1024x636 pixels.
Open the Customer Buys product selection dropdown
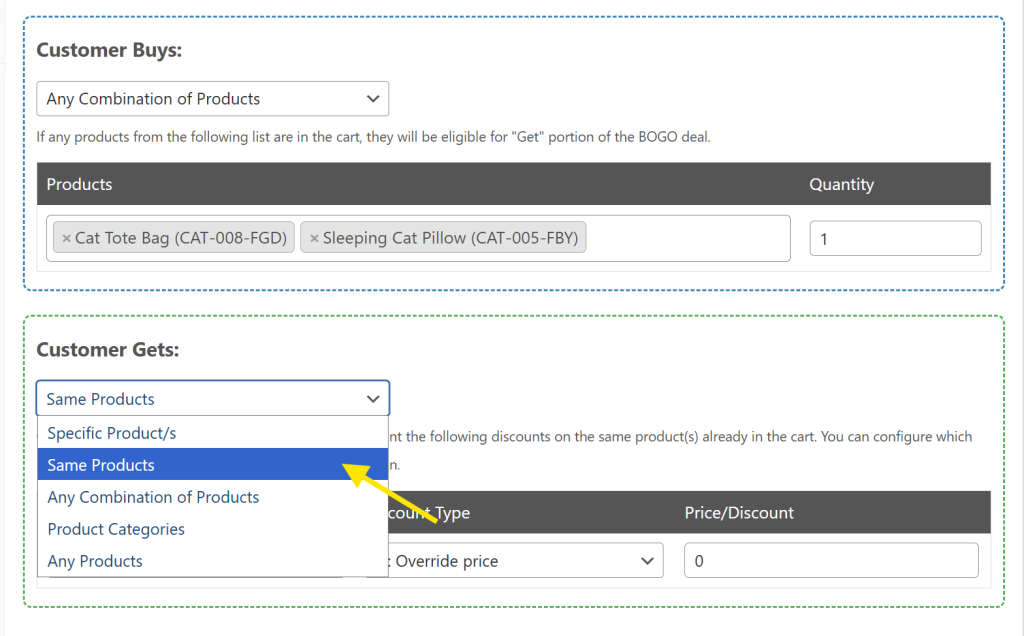212,98
